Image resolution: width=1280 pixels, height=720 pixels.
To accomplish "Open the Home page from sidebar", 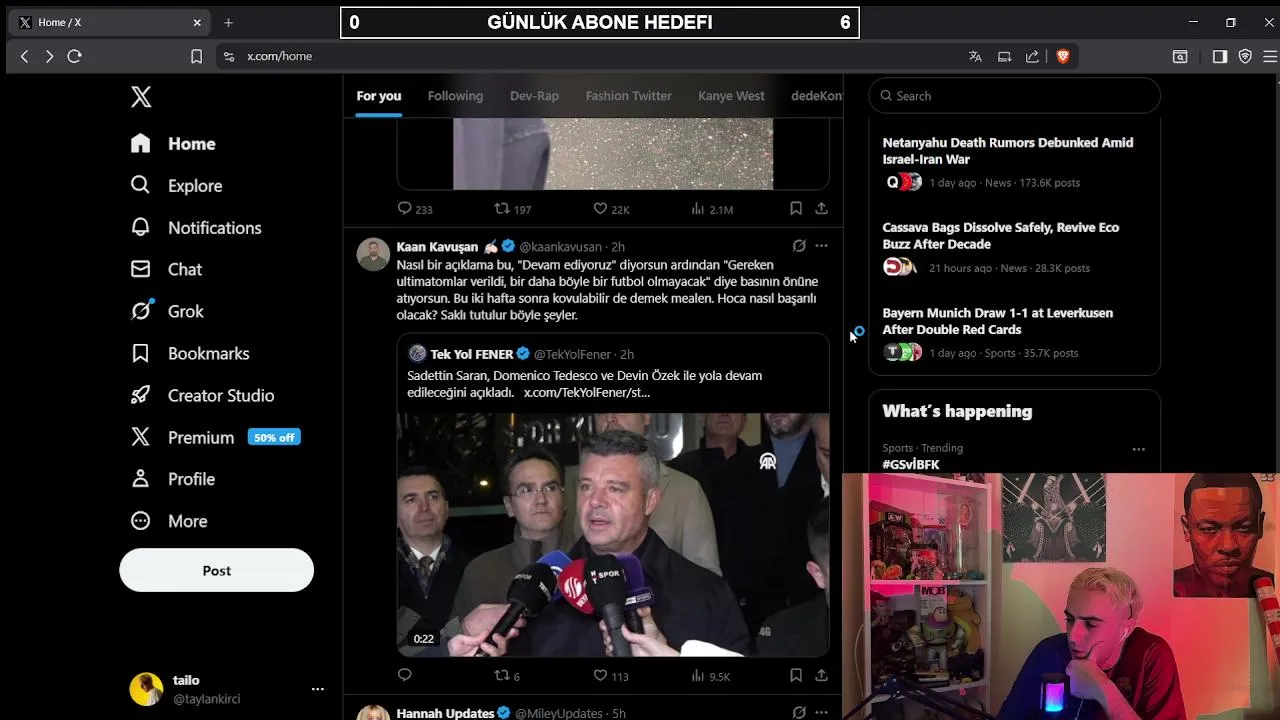I will (x=173, y=144).
